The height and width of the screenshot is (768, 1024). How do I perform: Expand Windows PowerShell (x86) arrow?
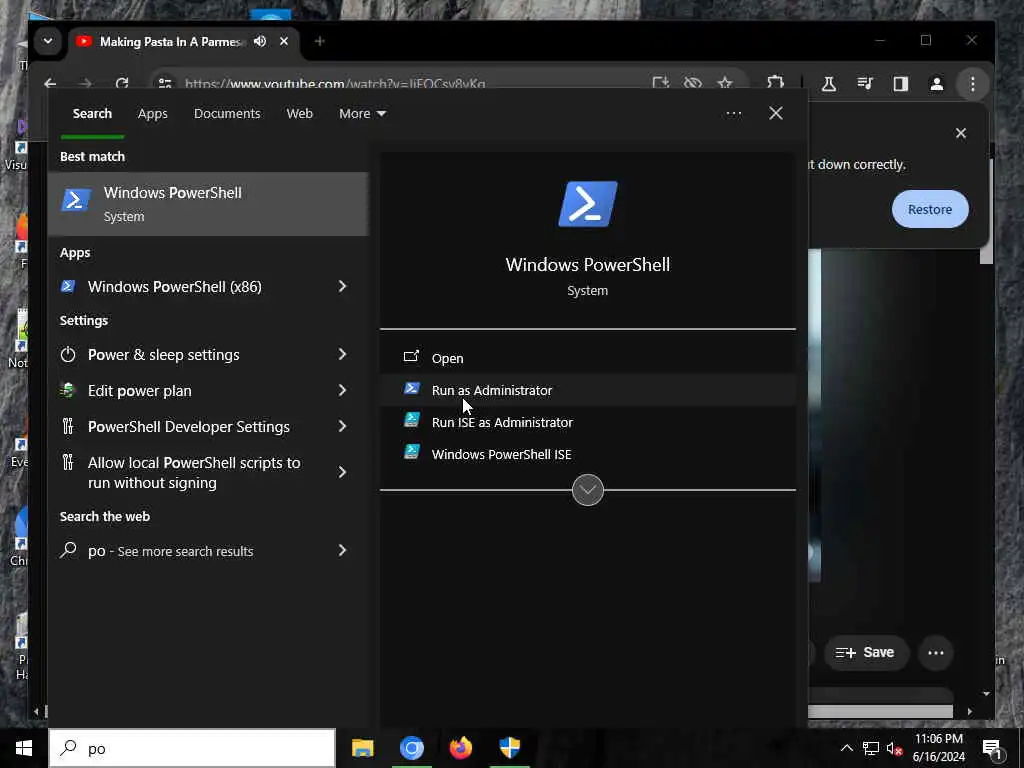[x=342, y=287]
